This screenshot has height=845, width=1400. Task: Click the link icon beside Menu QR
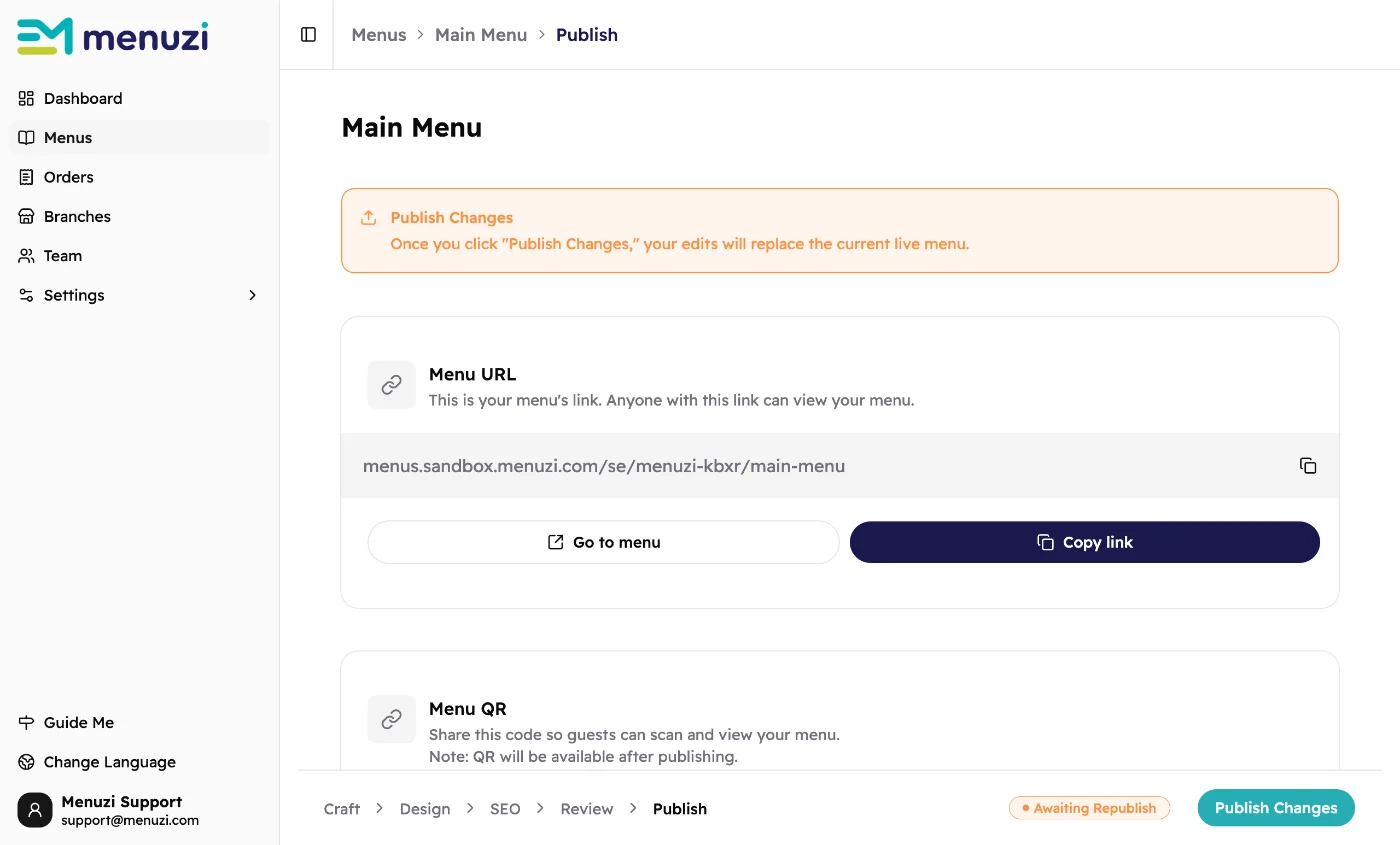point(392,719)
